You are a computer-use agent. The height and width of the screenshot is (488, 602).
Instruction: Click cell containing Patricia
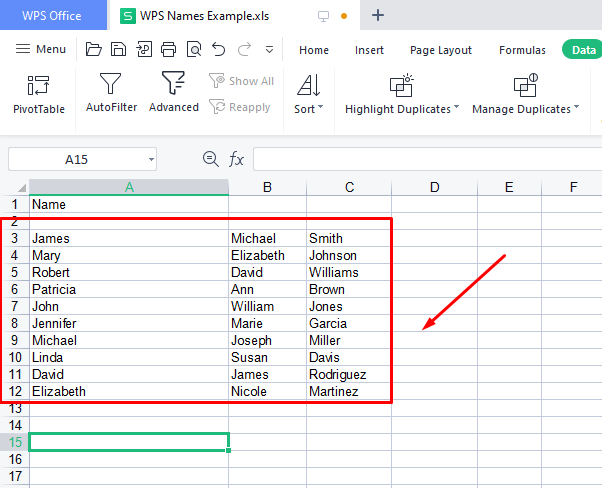pos(129,289)
